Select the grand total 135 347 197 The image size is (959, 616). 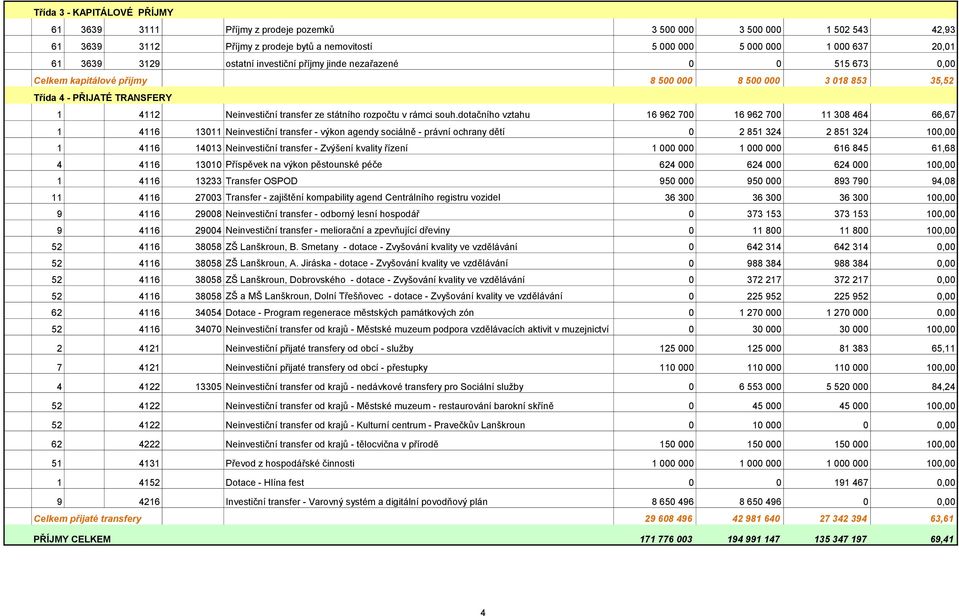tap(840, 540)
